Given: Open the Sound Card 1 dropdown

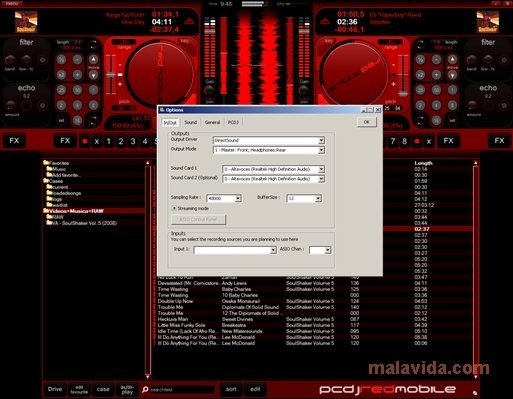Looking at the screenshot, I should (x=321, y=169).
